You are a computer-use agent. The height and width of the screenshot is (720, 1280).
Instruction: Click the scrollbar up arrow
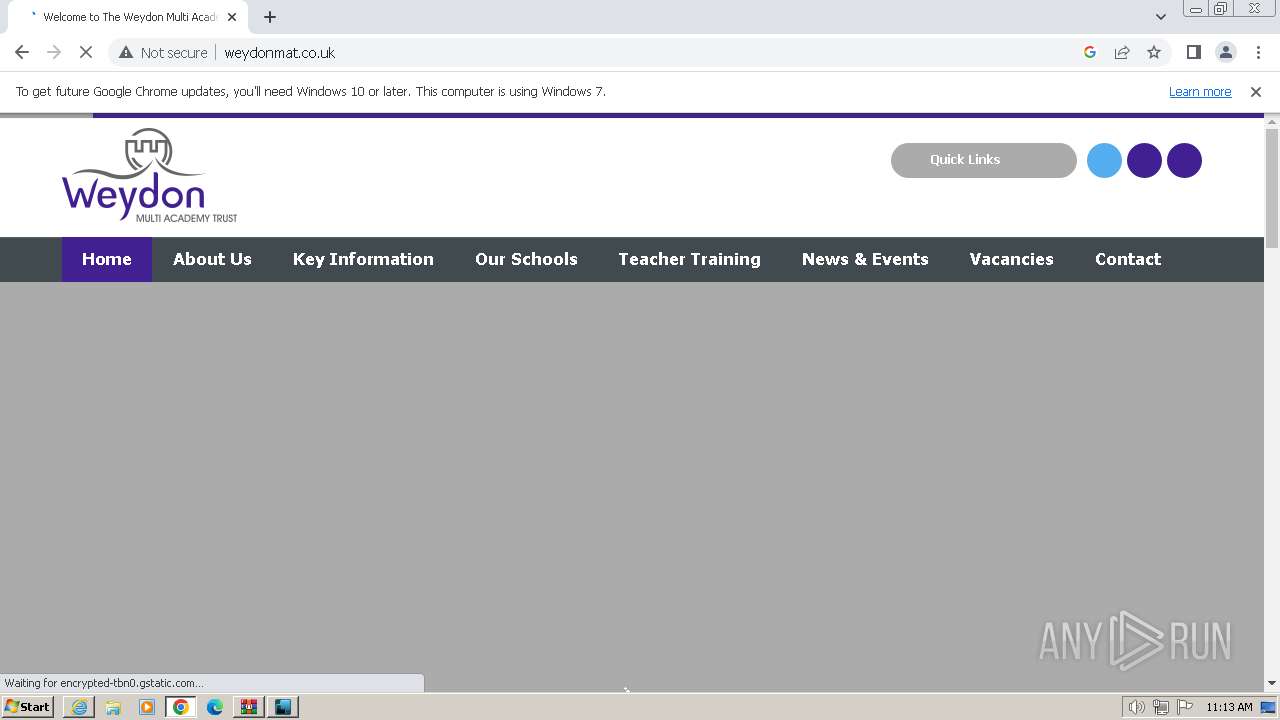[x=1272, y=122]
